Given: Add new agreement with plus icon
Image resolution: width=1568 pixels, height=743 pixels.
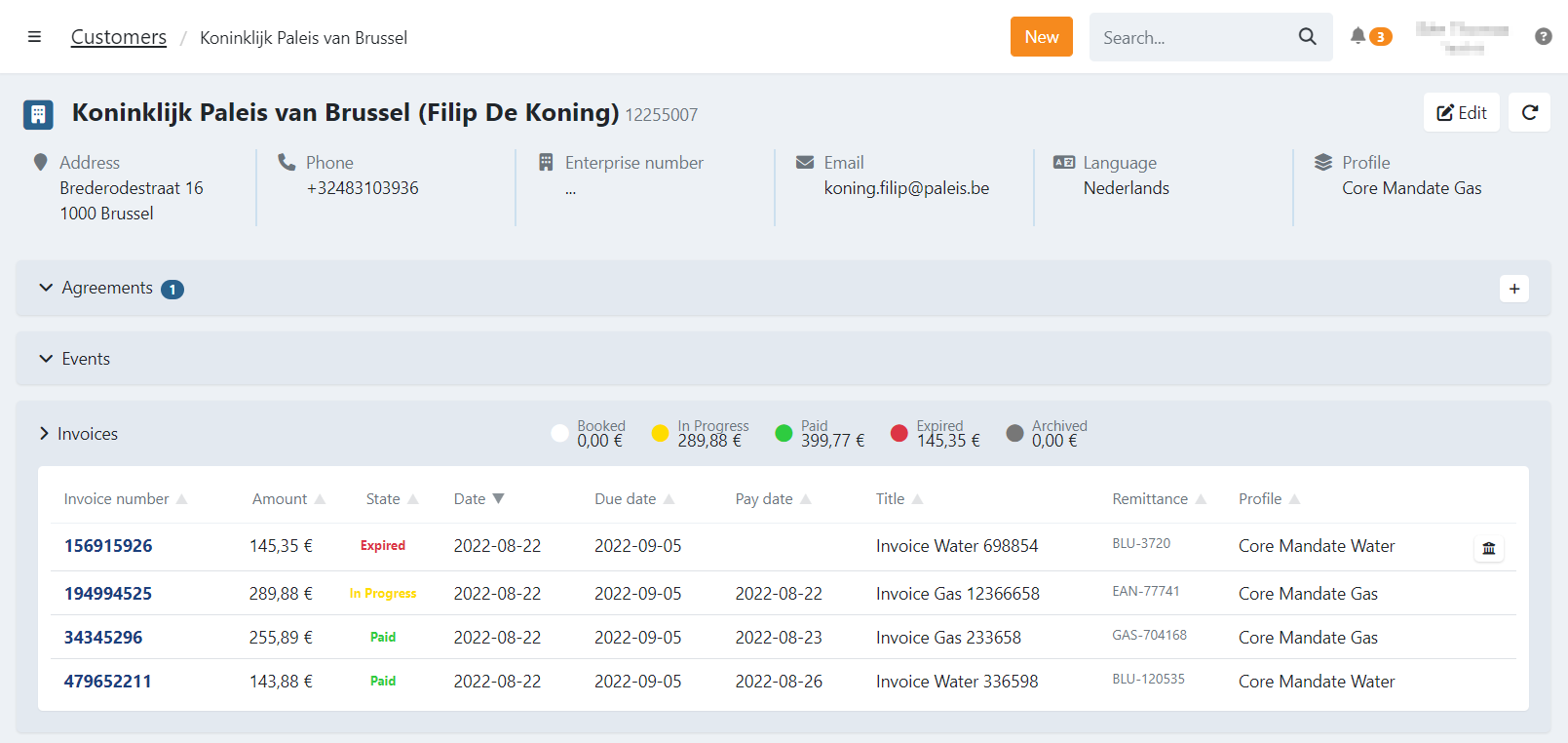Looking at the screenshot, I should (1513, 289).
